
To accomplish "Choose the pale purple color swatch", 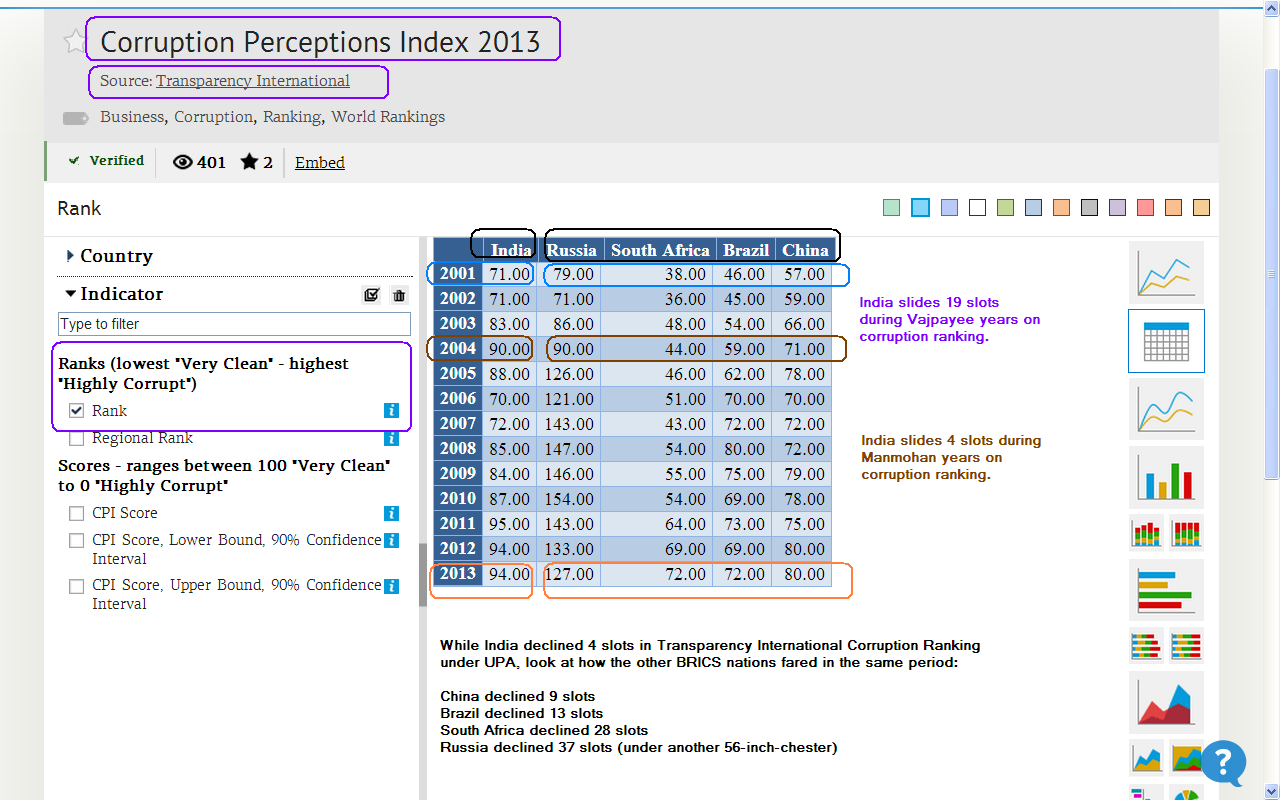I will point(1118,208).
